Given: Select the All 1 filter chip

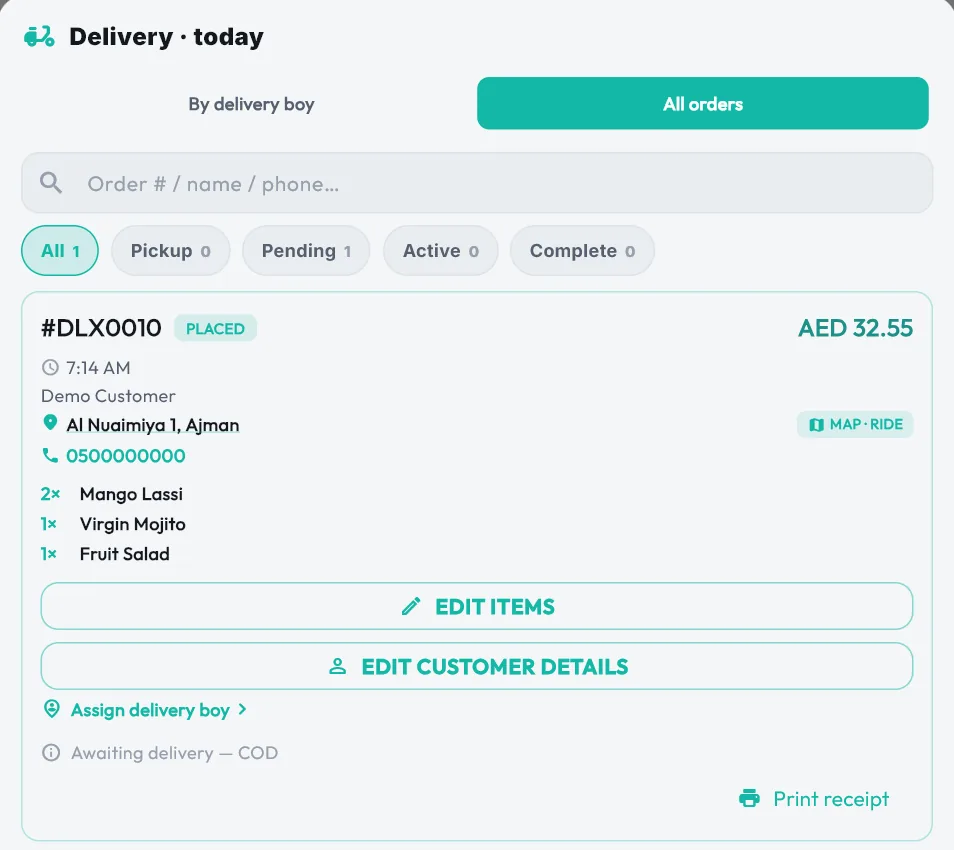Looking at the screenshot, I should [60, 251].
